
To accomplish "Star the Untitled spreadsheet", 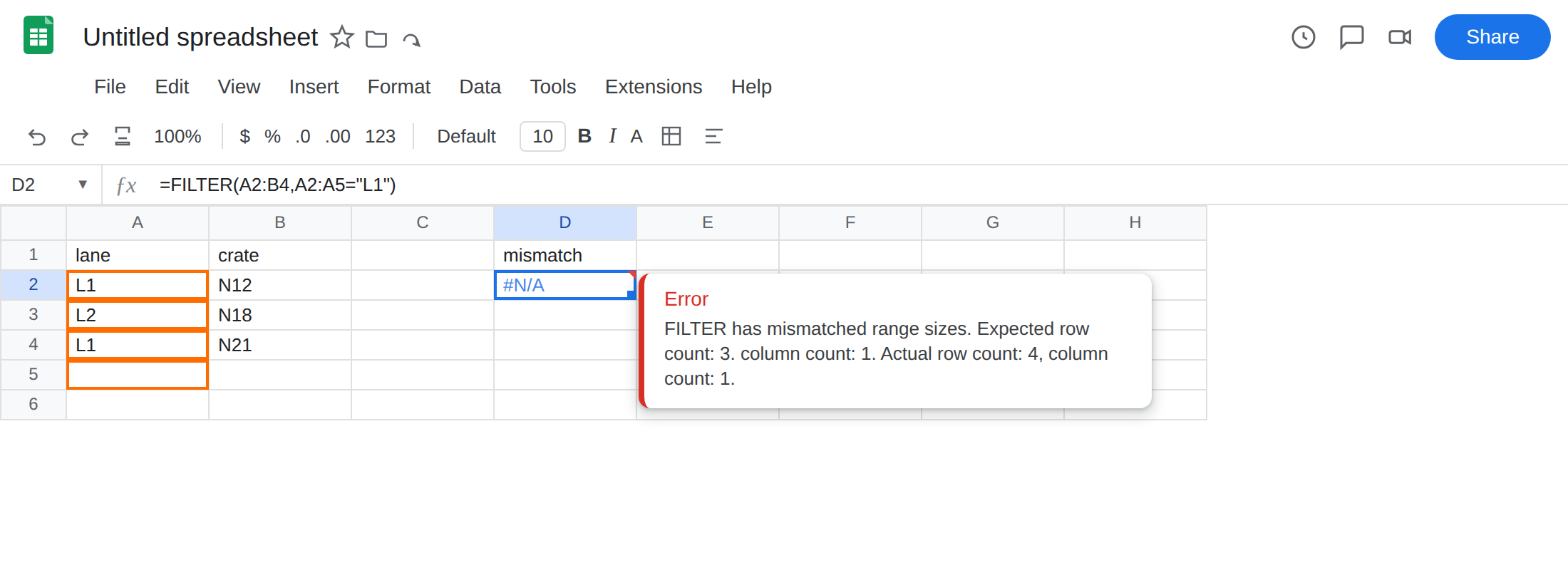I will pyautogui.click(x=342, y=37).
